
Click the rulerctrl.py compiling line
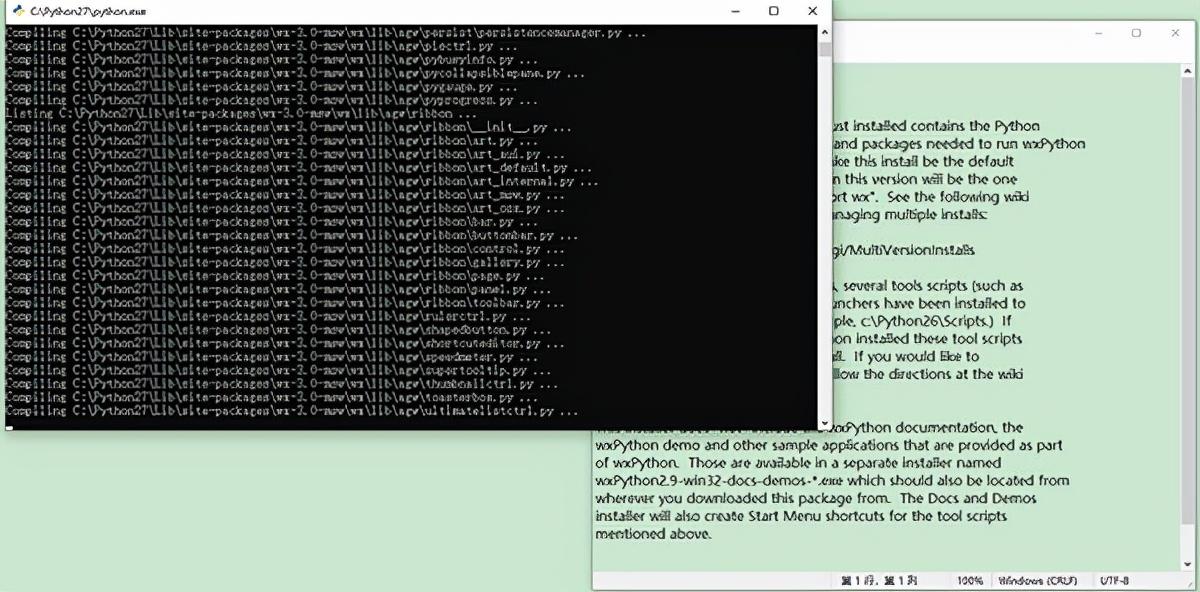[267, 317]
